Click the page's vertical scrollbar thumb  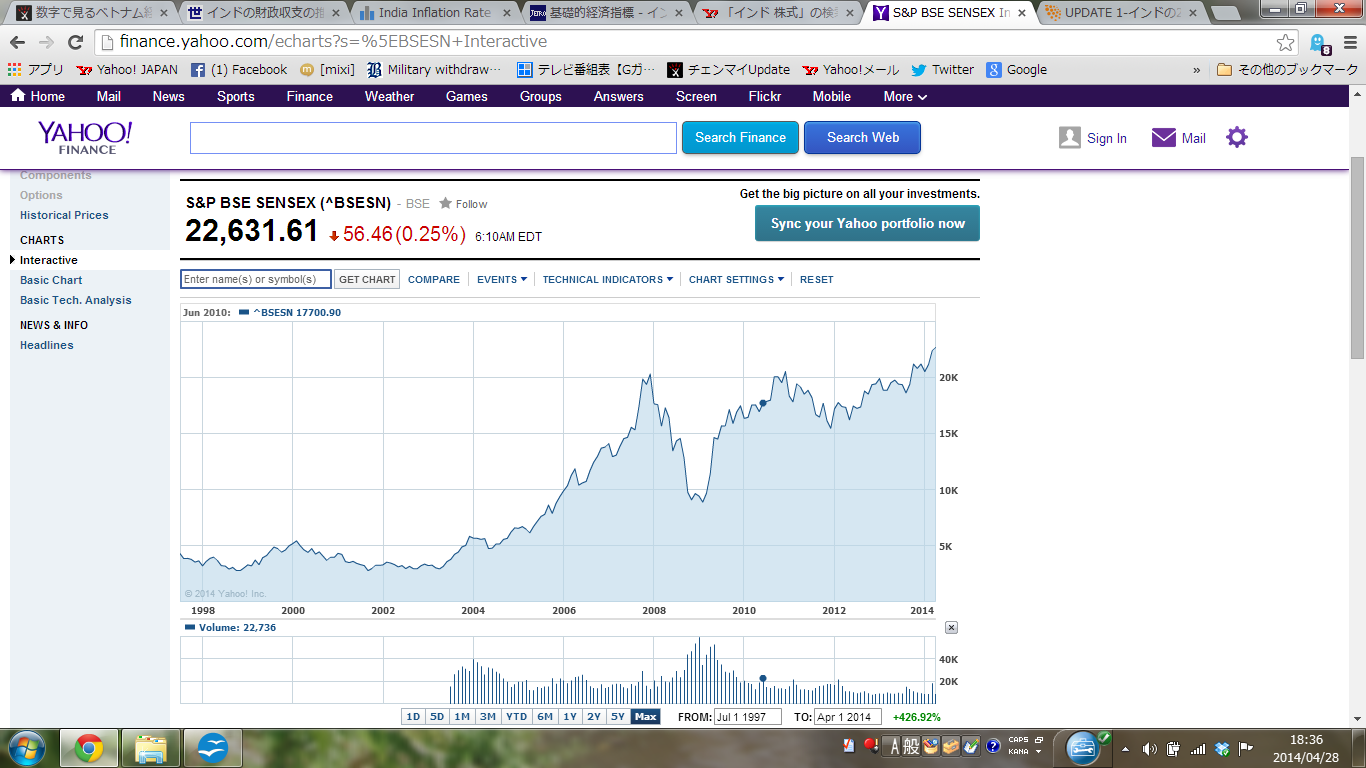(1357, 258)
